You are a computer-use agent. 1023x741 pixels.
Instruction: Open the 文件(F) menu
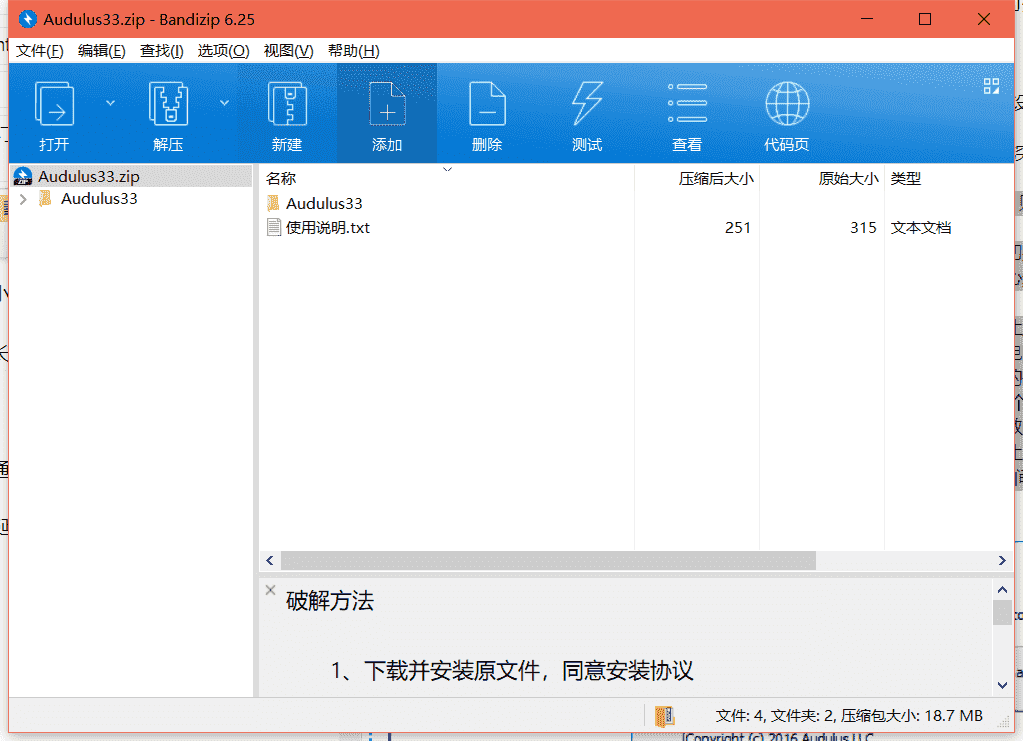pos(40,51)
